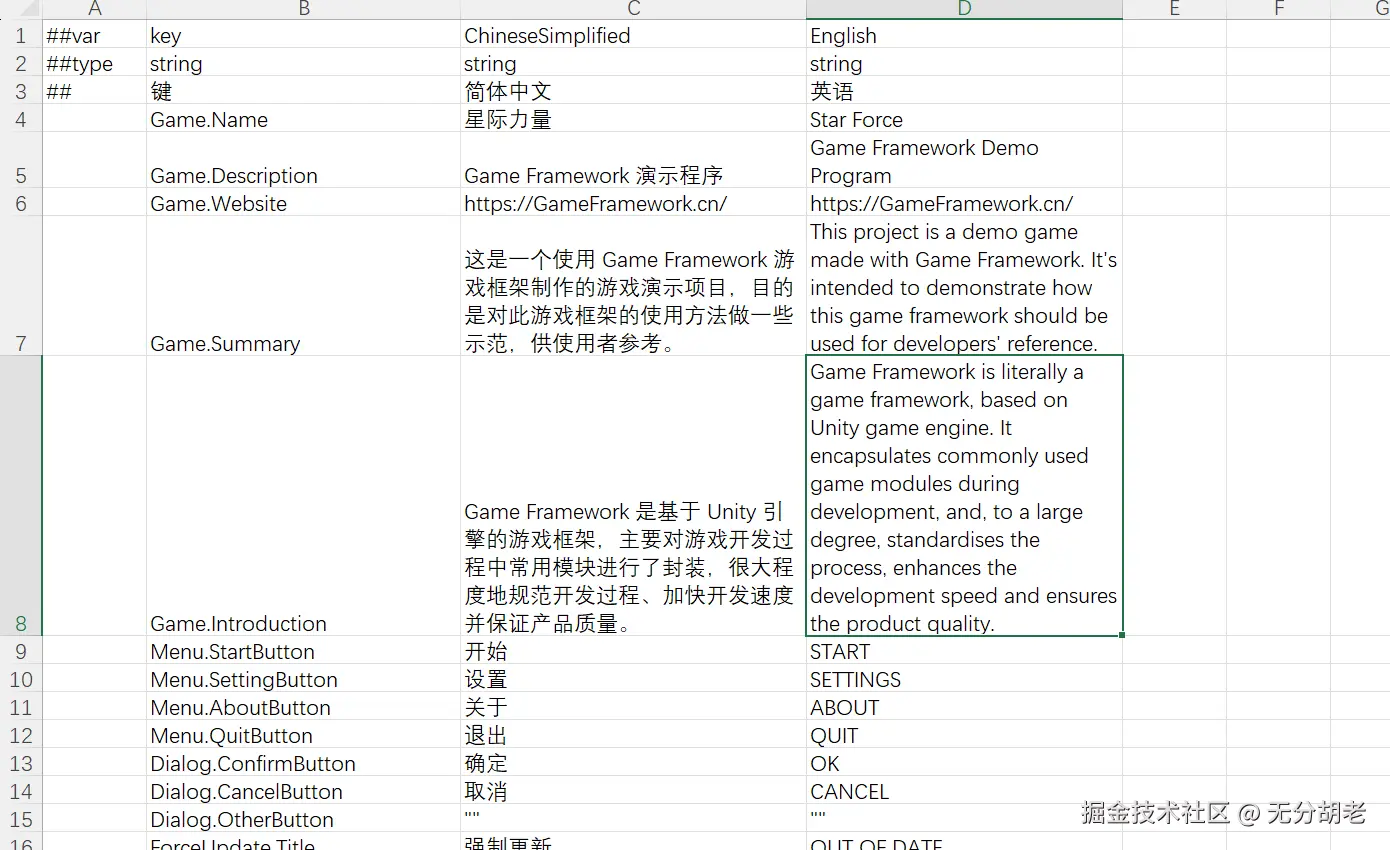Click the 'key' cell in row 1
This screenshot has width=1390, height=850.
tap(303, 35)
